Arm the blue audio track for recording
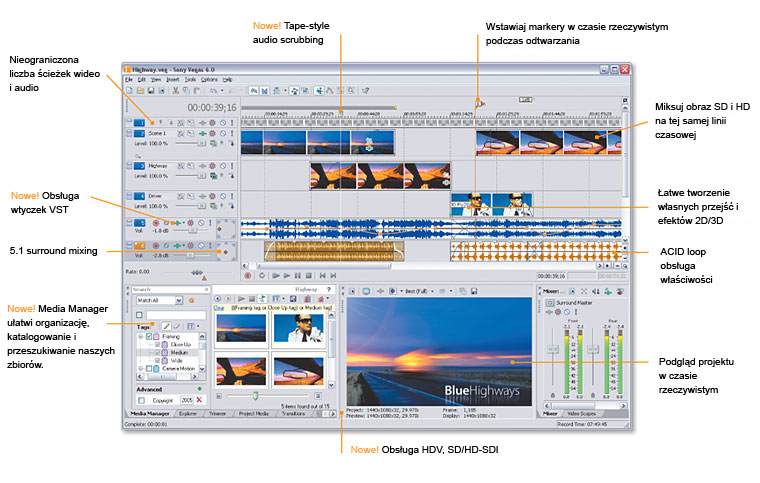 (156, 223)
